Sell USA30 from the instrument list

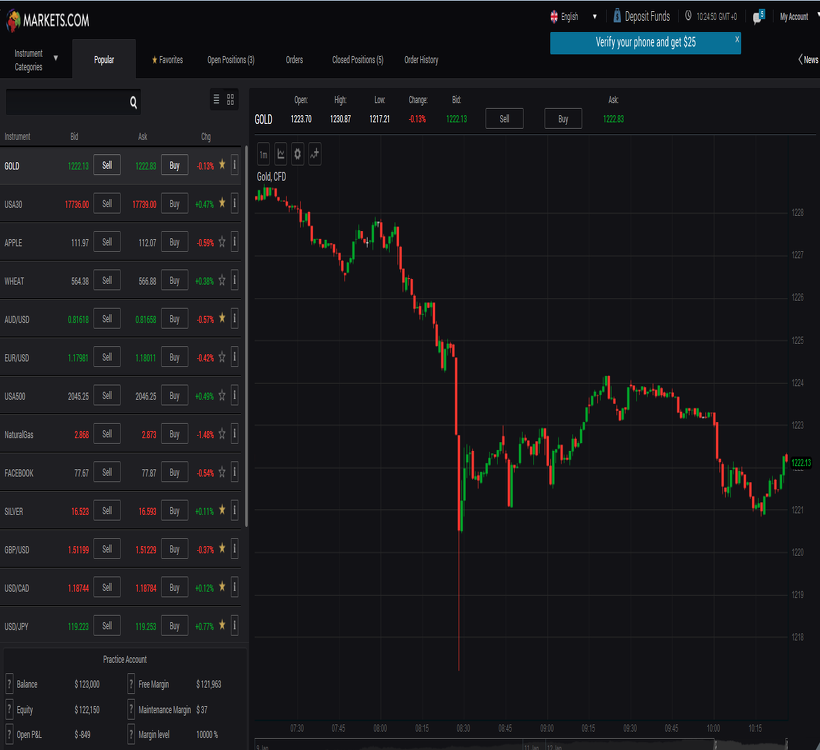pyautogui.click(x=107, y=203)
